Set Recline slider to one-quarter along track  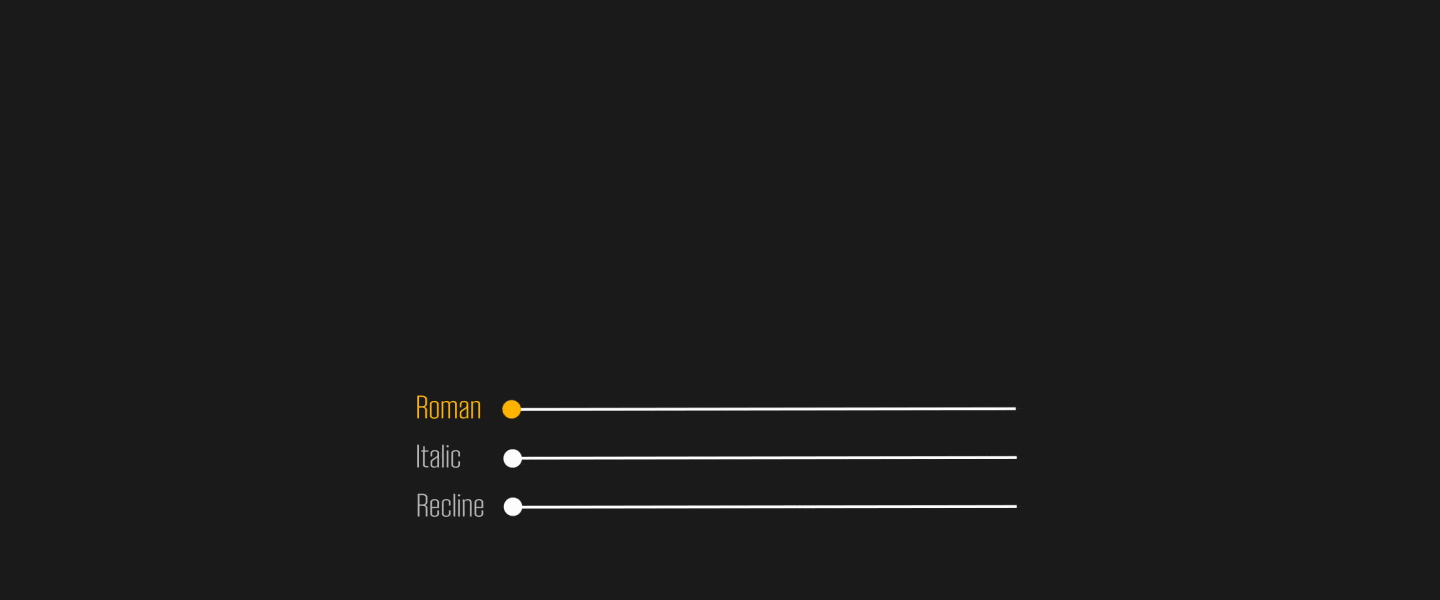pyautogui.click(x=639, y=507)
